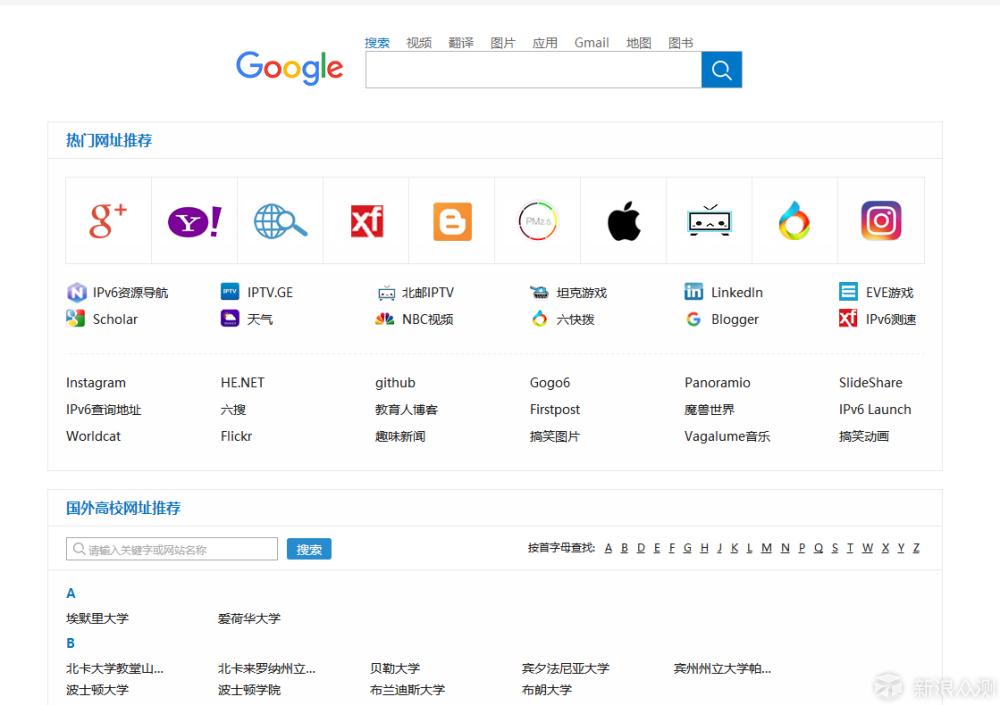Jump to letter W in alphabet index
Screen dimensions: 1000x705
point(867,548)
